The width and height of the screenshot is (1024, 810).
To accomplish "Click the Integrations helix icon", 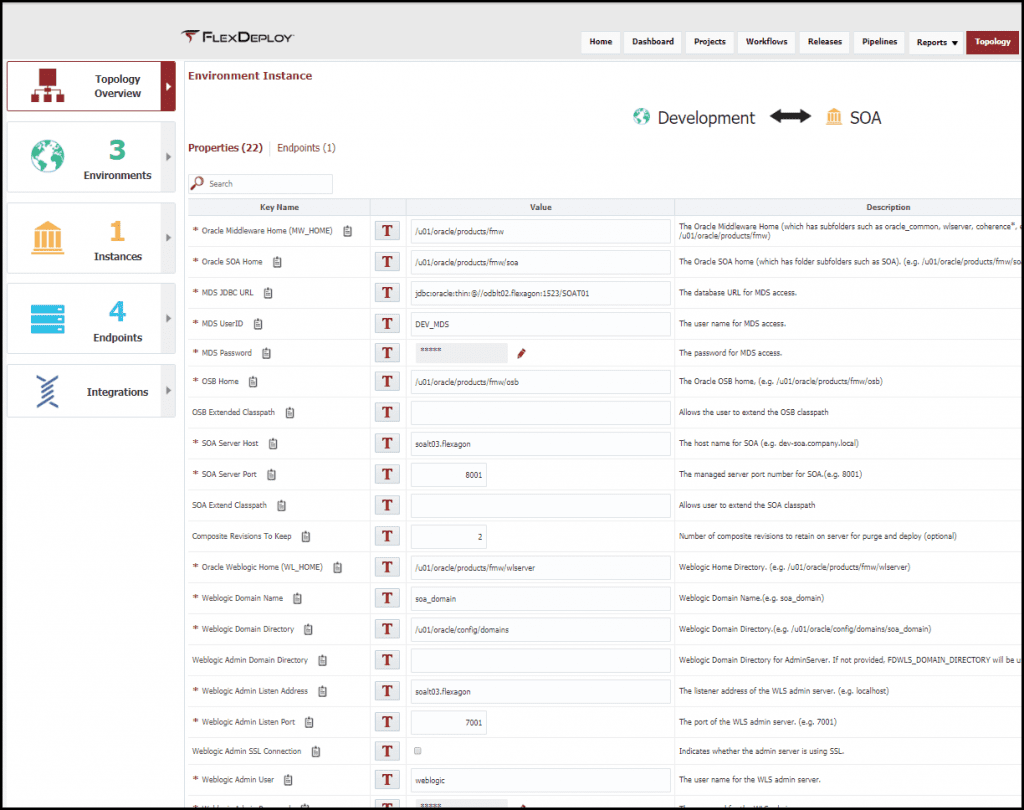I will click(x=45, y=390).
